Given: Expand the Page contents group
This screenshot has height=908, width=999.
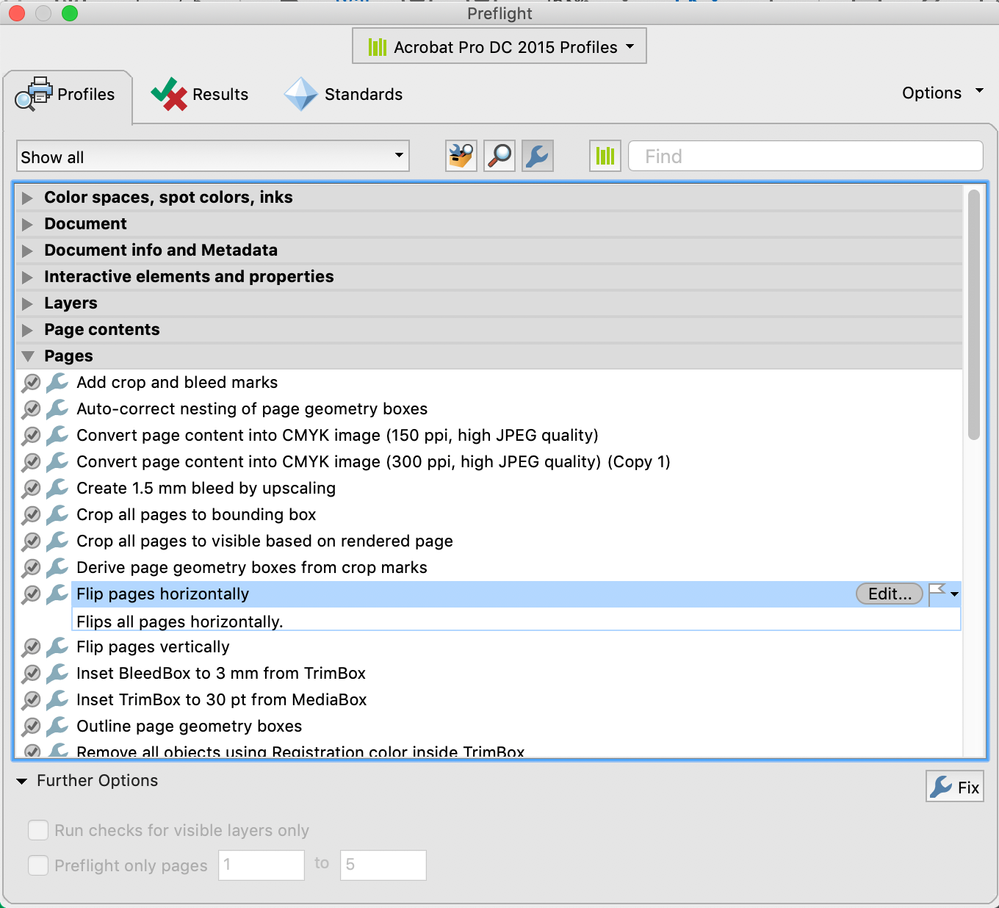Looking at the screenshot, I should coord(27,329).
